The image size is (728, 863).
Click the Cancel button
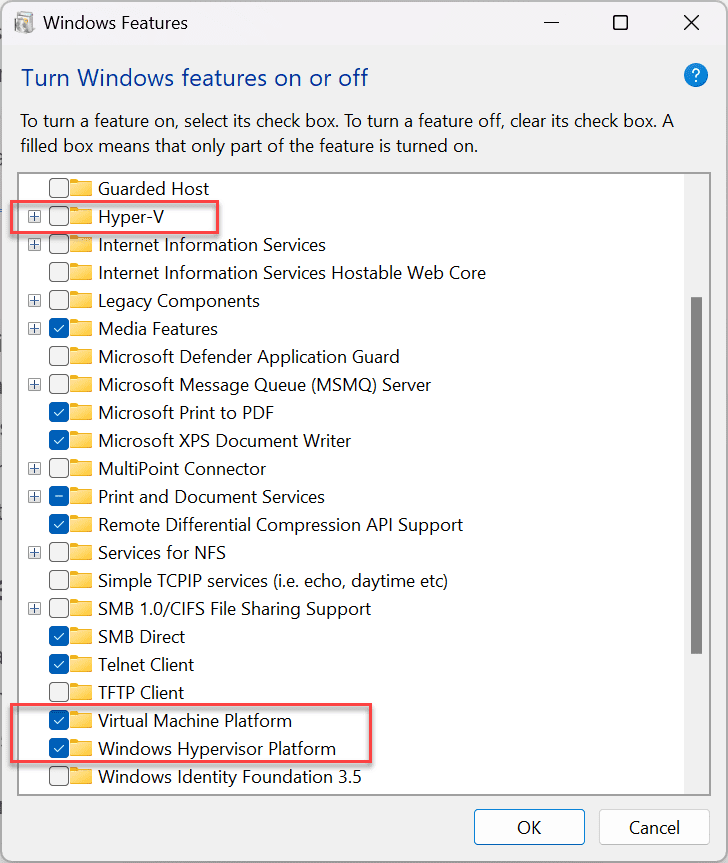(654, 827)
